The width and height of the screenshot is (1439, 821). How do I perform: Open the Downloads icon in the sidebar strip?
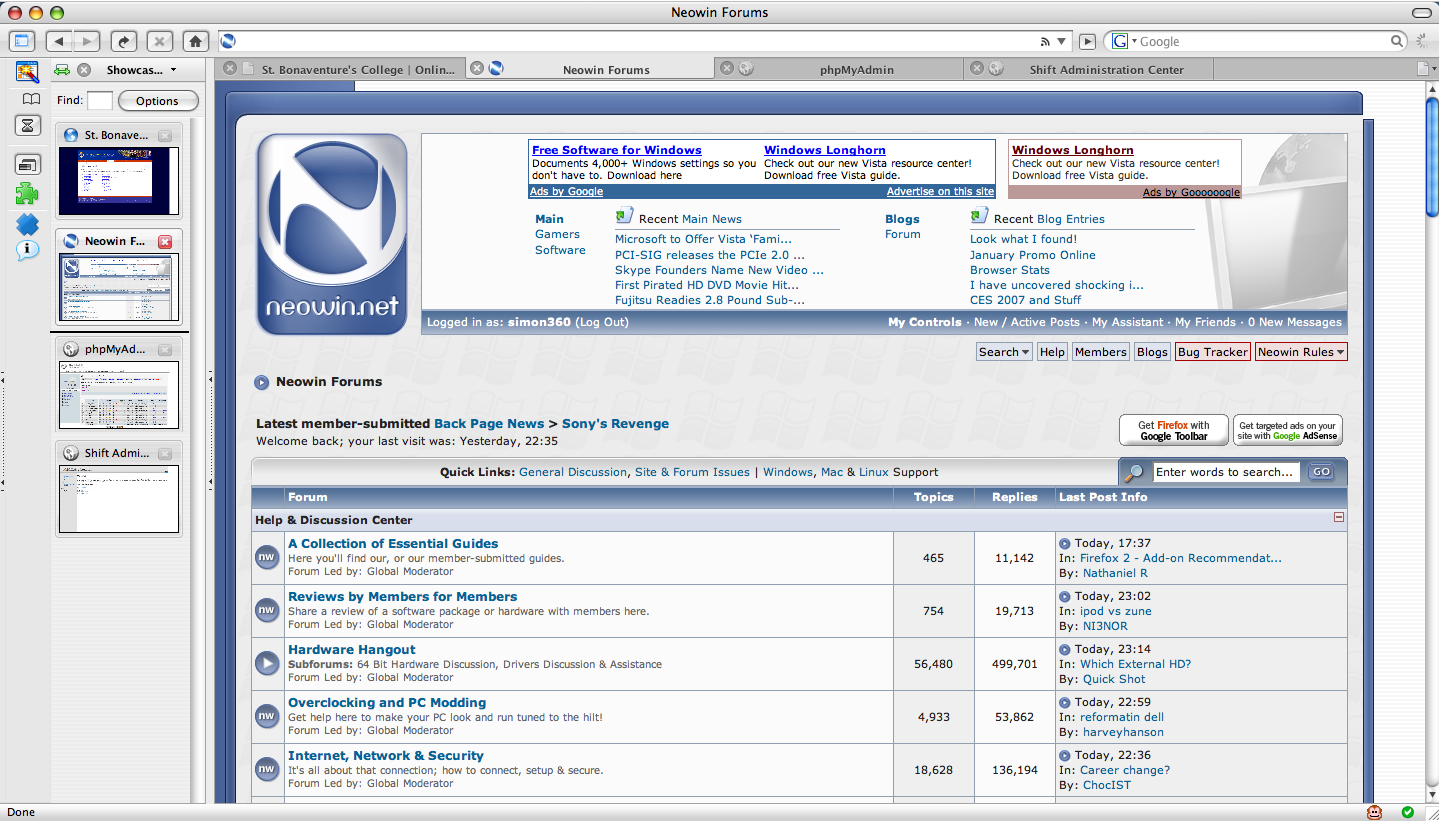click(27, 165)
